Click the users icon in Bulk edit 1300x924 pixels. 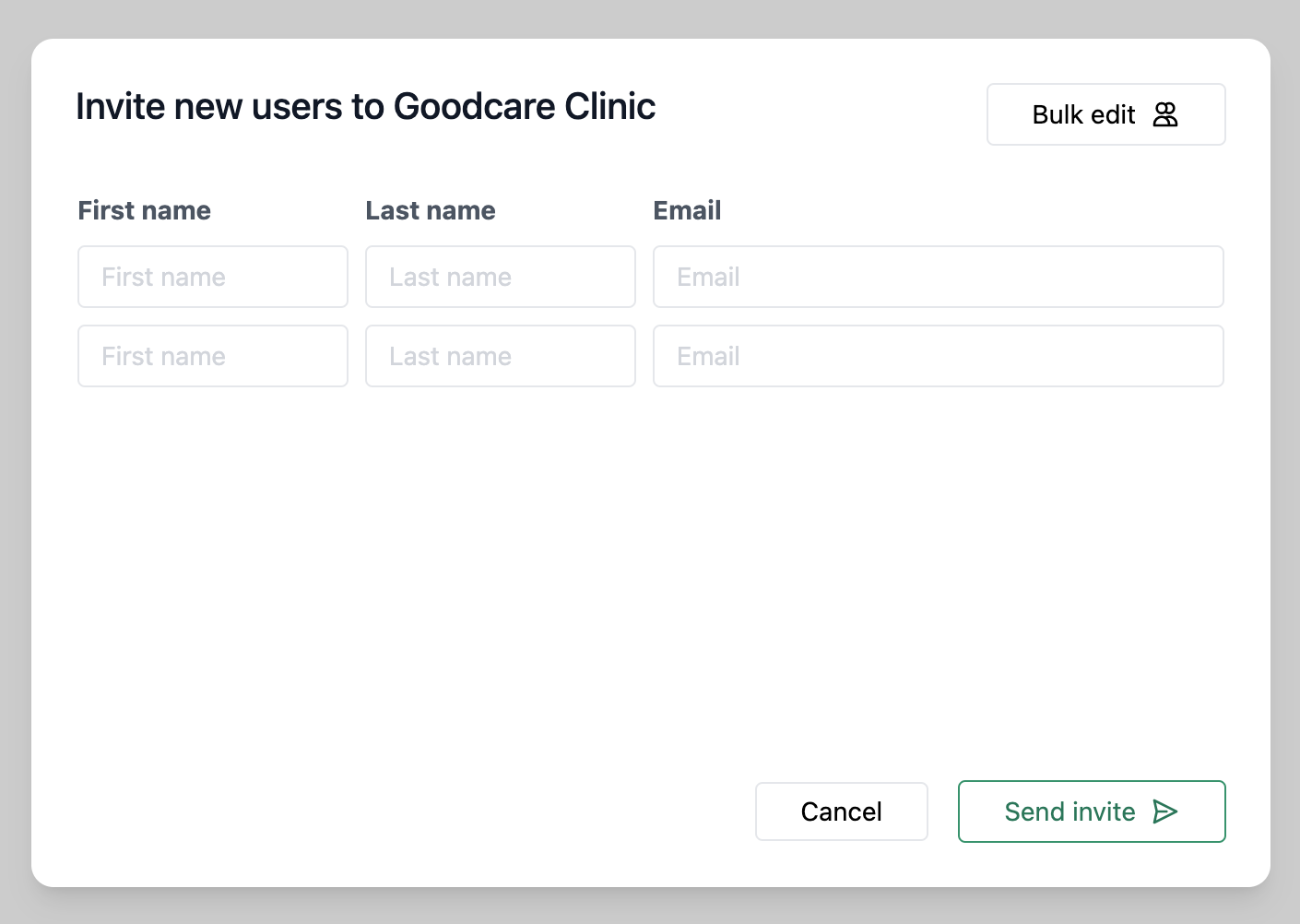[x=1165, y=114]
